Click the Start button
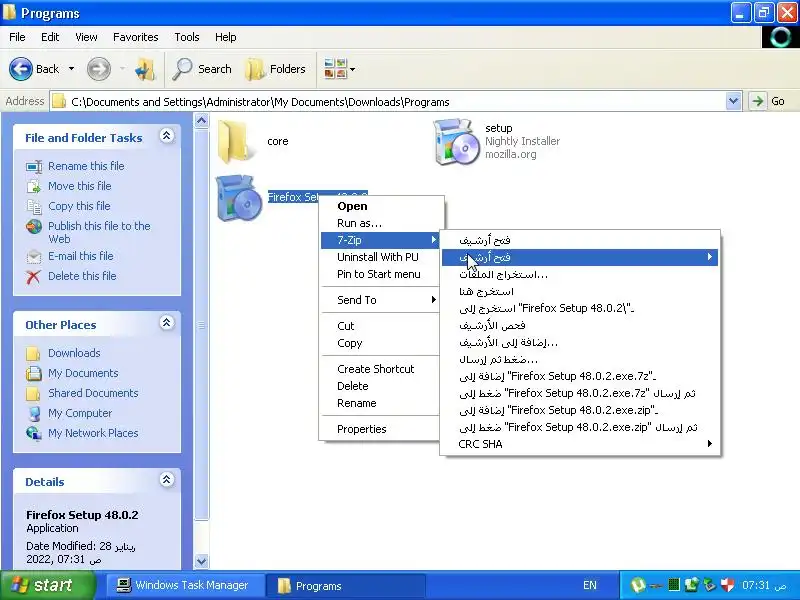Viewport: 800px width, 600px height. [47, 585]
